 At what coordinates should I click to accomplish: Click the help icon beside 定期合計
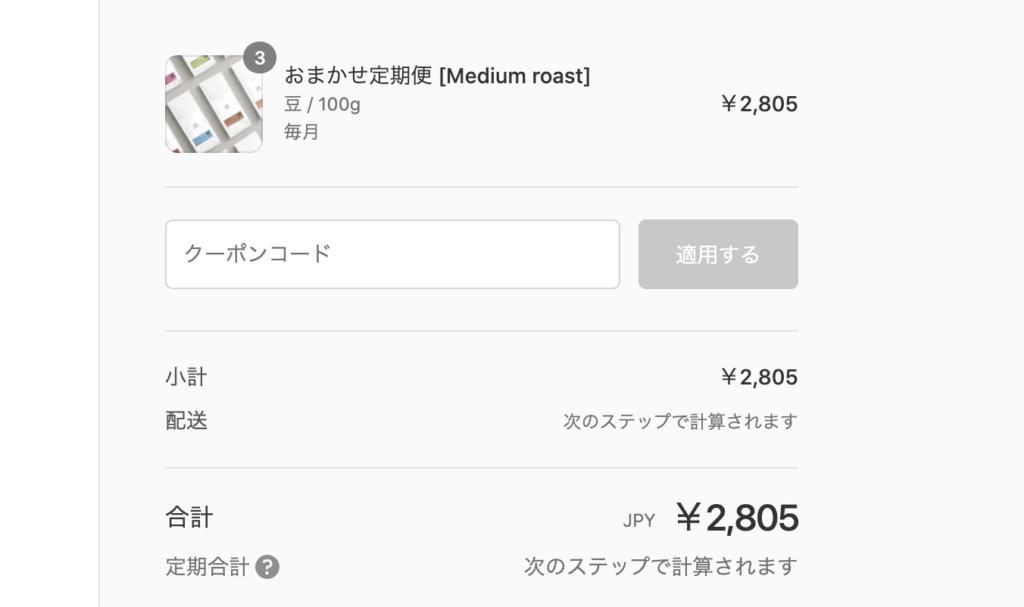(267, 567)
